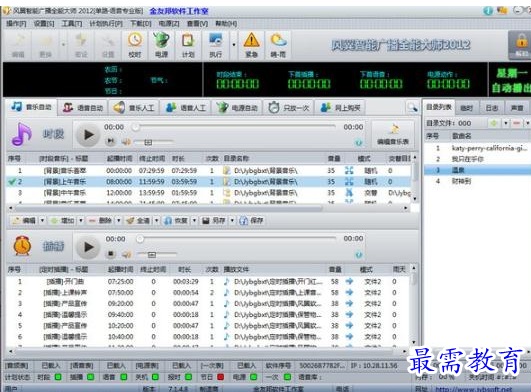Click the 删除 delete button
The width and height of the screenshot is (531, 392).
pos(101,221)
